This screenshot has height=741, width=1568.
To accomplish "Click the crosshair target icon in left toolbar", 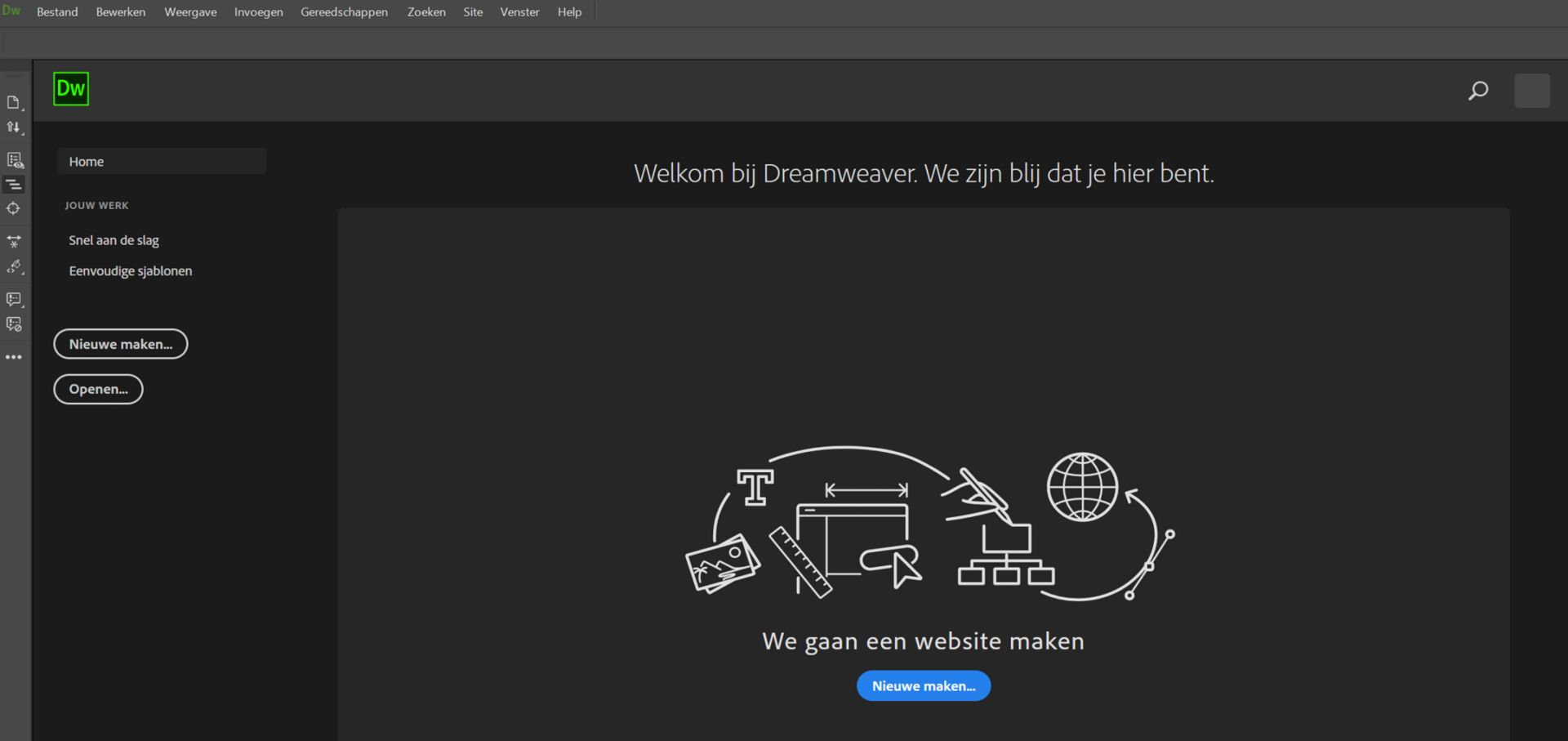I will (x=13, y=208).
